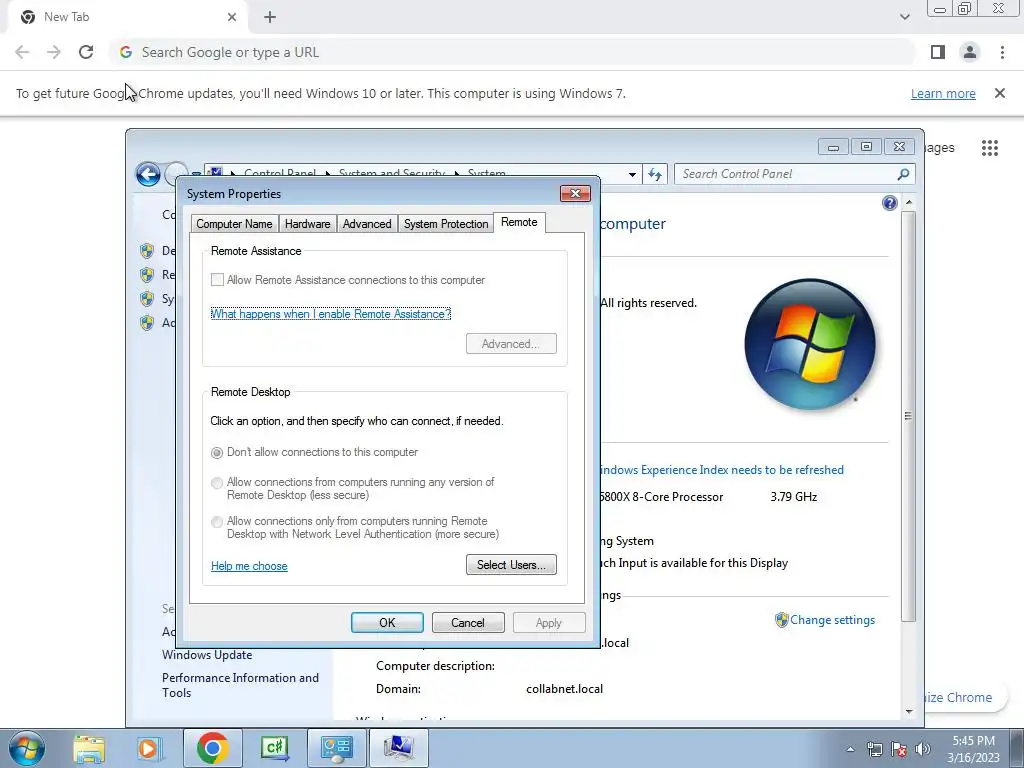The width and height of the screenshot is (1024, 768).
Task: Open the Chrome profile avatar
Action: pos(970,52)
